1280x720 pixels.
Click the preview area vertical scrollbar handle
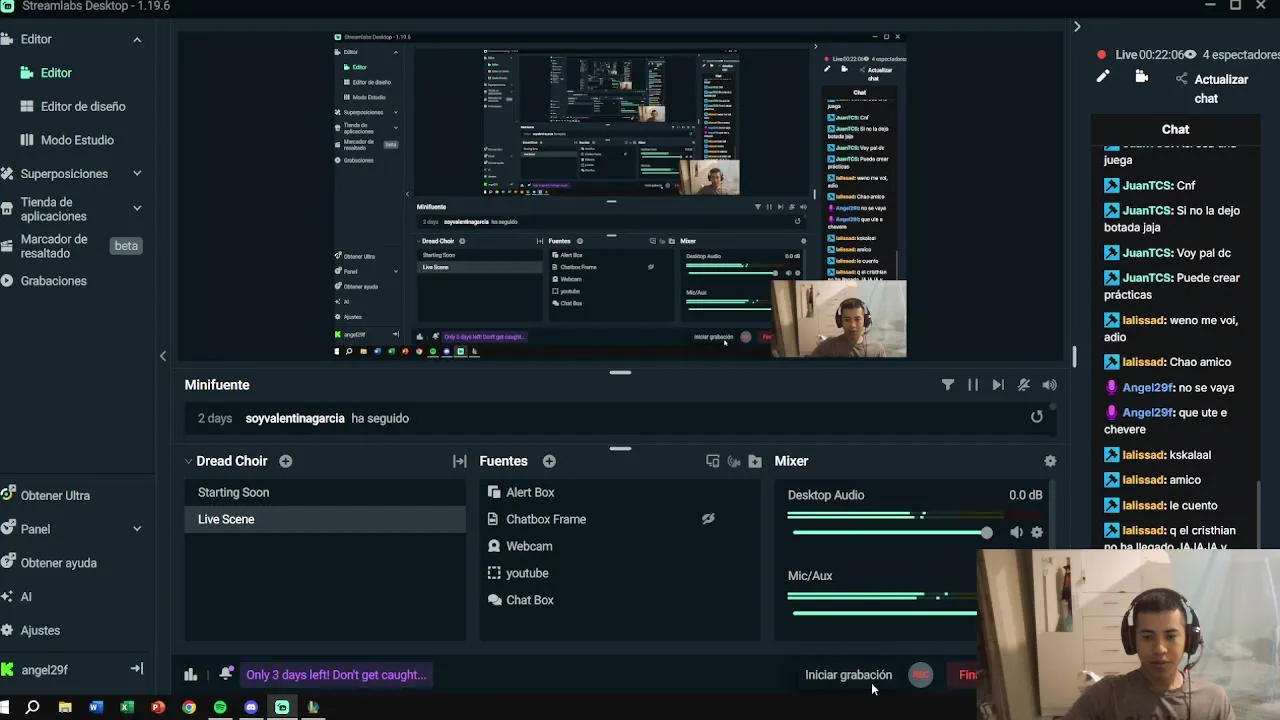click(1074, 357)
